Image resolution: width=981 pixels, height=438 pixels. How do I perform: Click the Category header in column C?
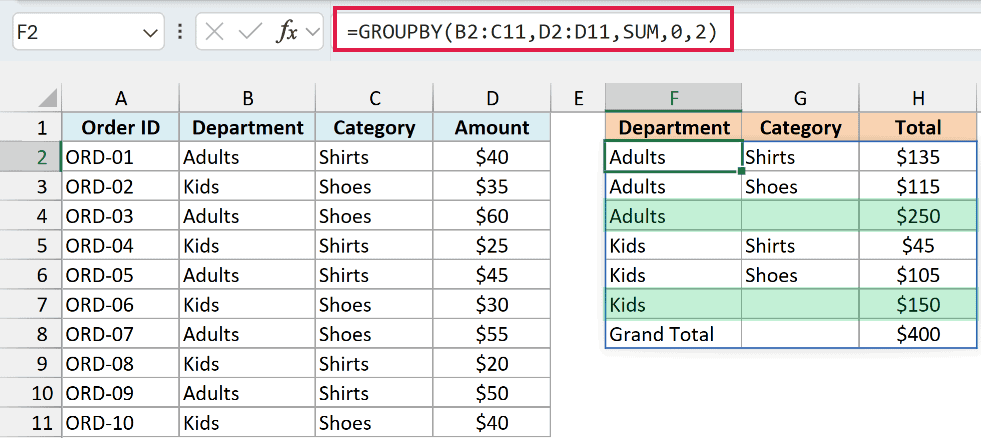coord(374,128)
